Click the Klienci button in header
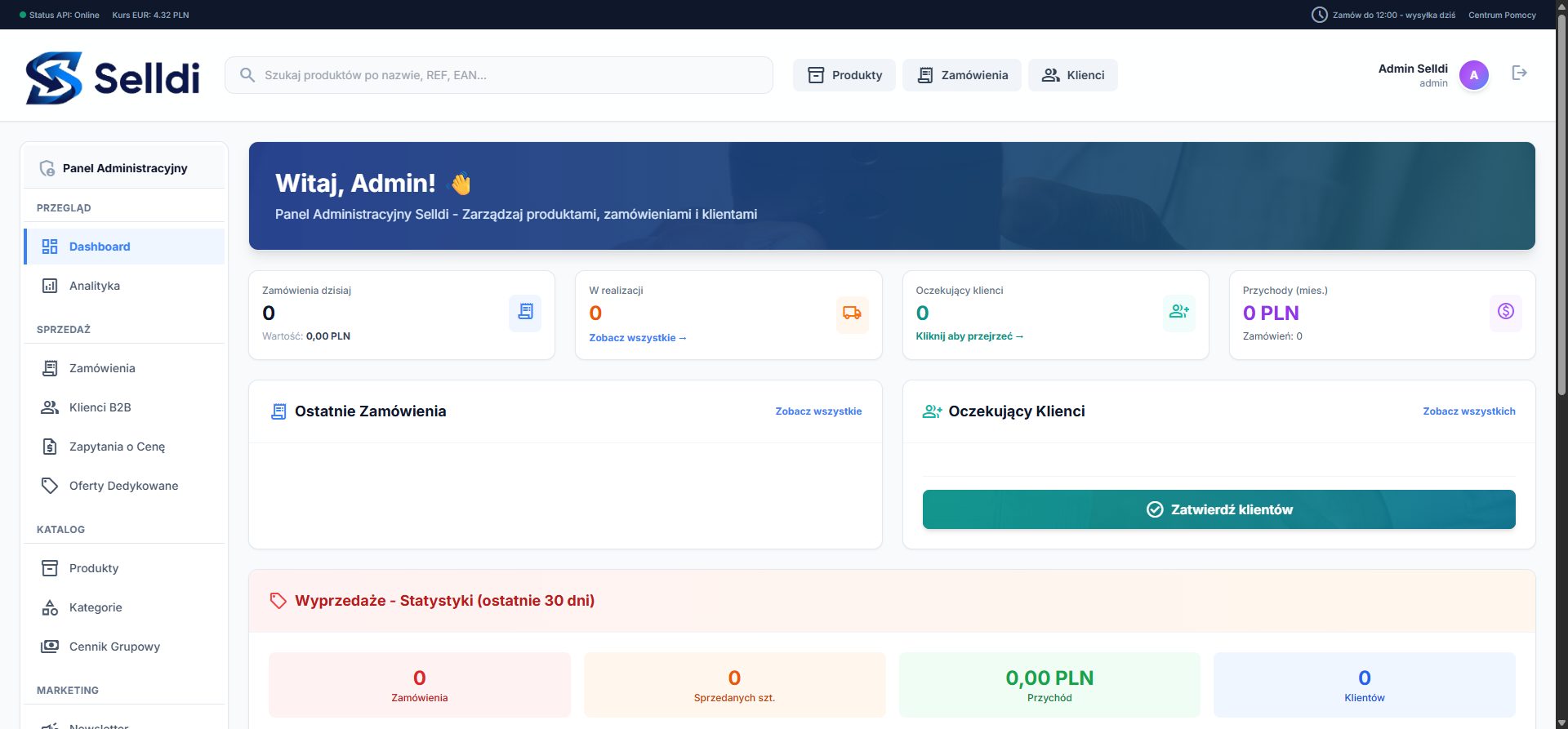The height and width of the screenshot is (729, 1568). 1073,75
